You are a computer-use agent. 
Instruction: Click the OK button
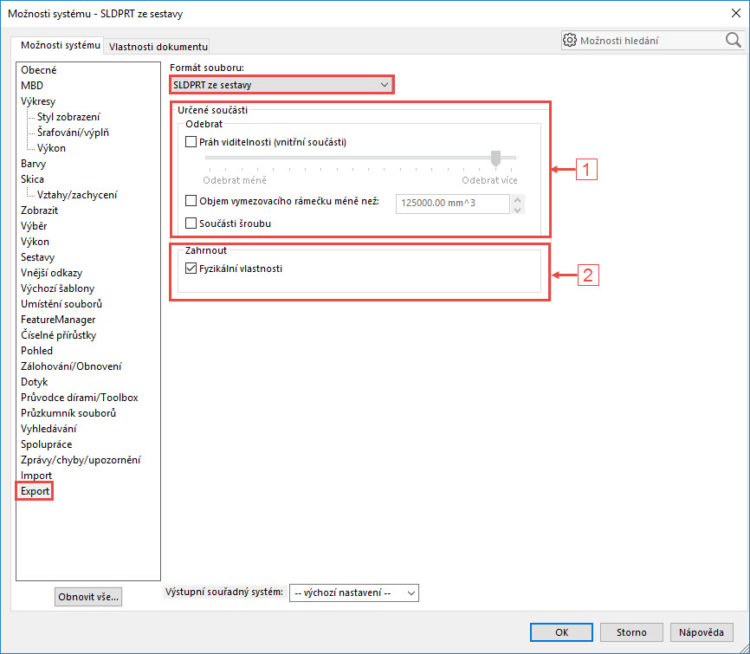tap(562, 632)
